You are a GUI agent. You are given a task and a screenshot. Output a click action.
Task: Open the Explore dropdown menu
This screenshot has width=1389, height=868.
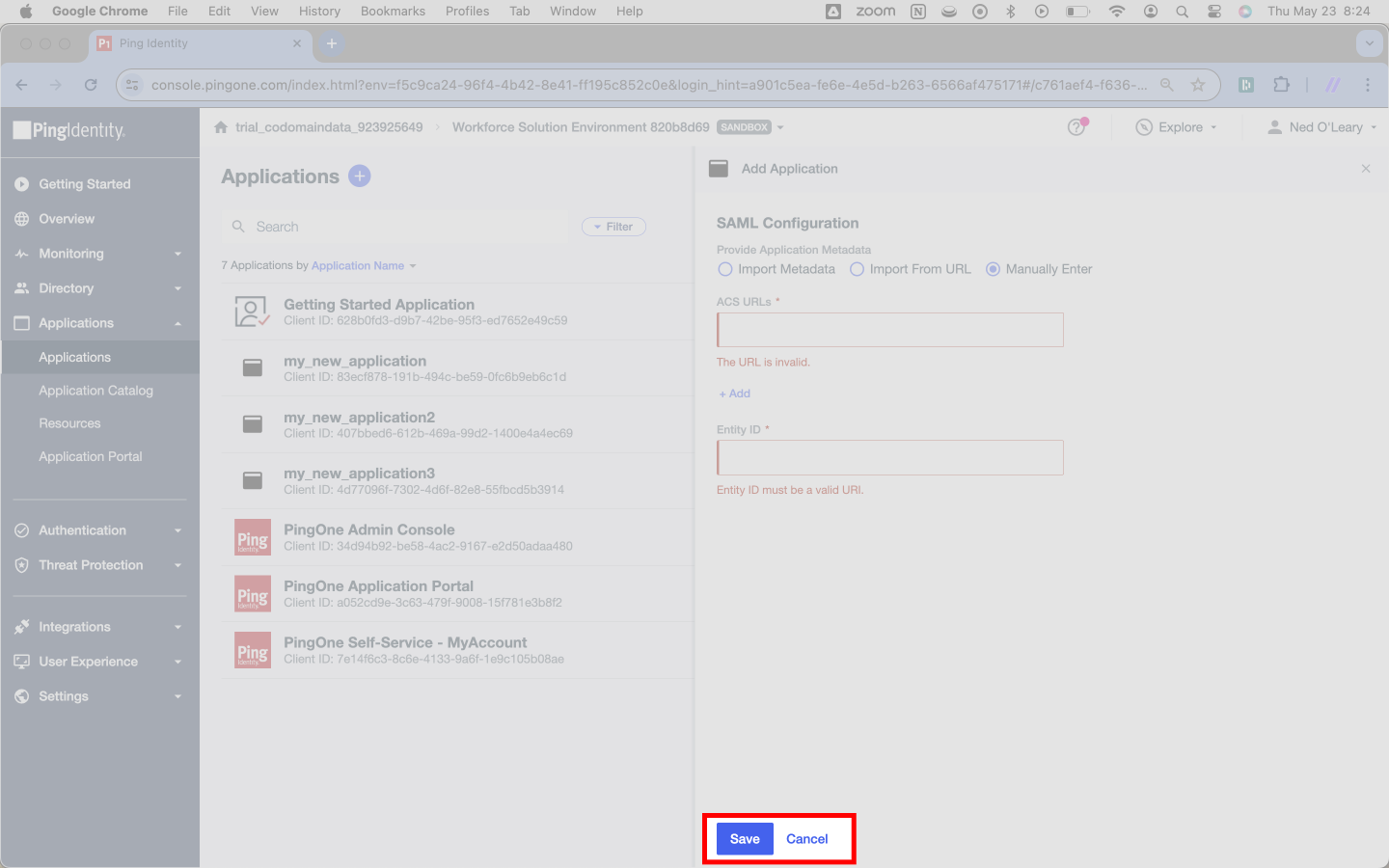[1177, 127]
